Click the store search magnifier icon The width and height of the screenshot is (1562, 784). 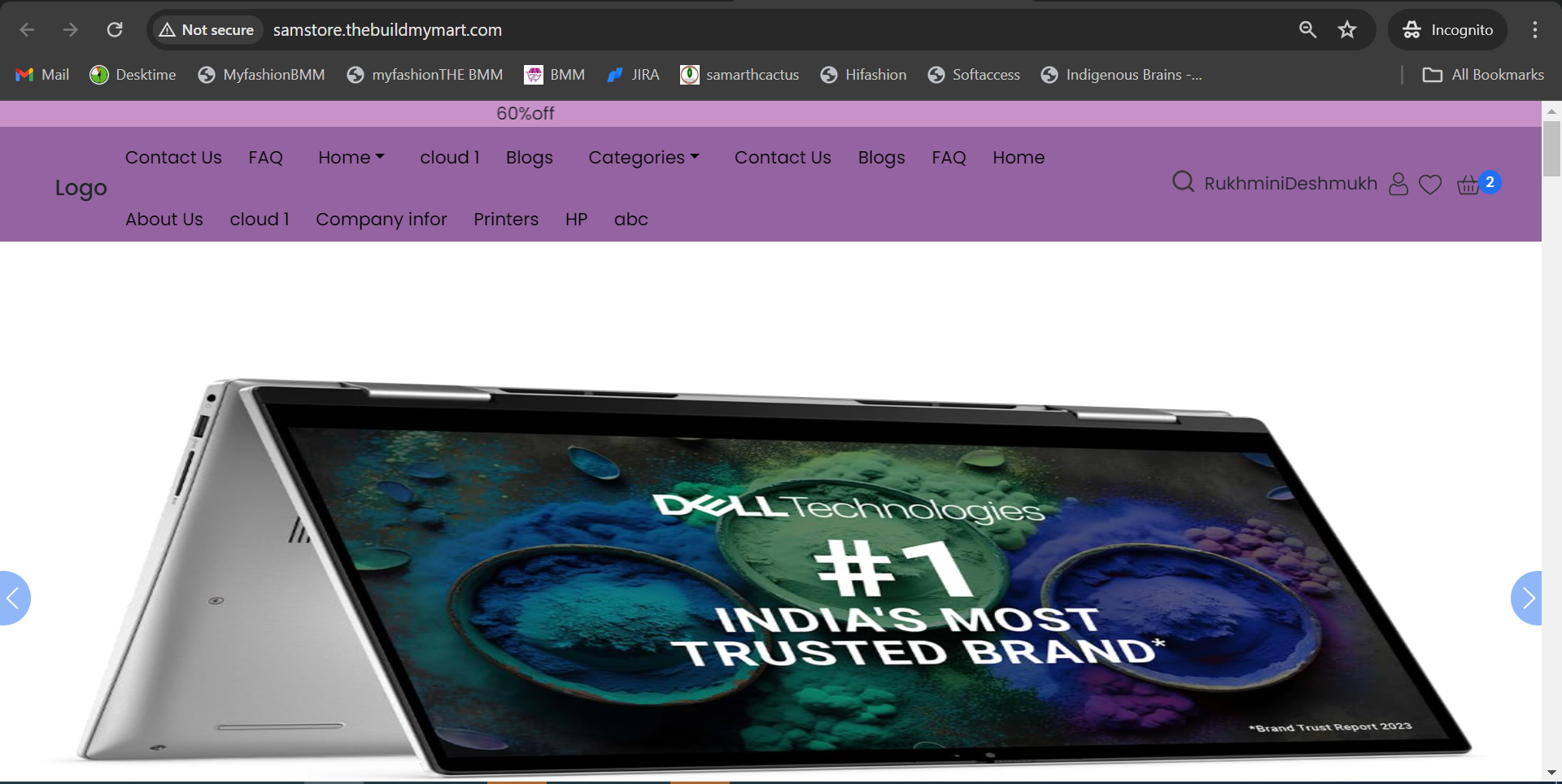click(1183, 181)
